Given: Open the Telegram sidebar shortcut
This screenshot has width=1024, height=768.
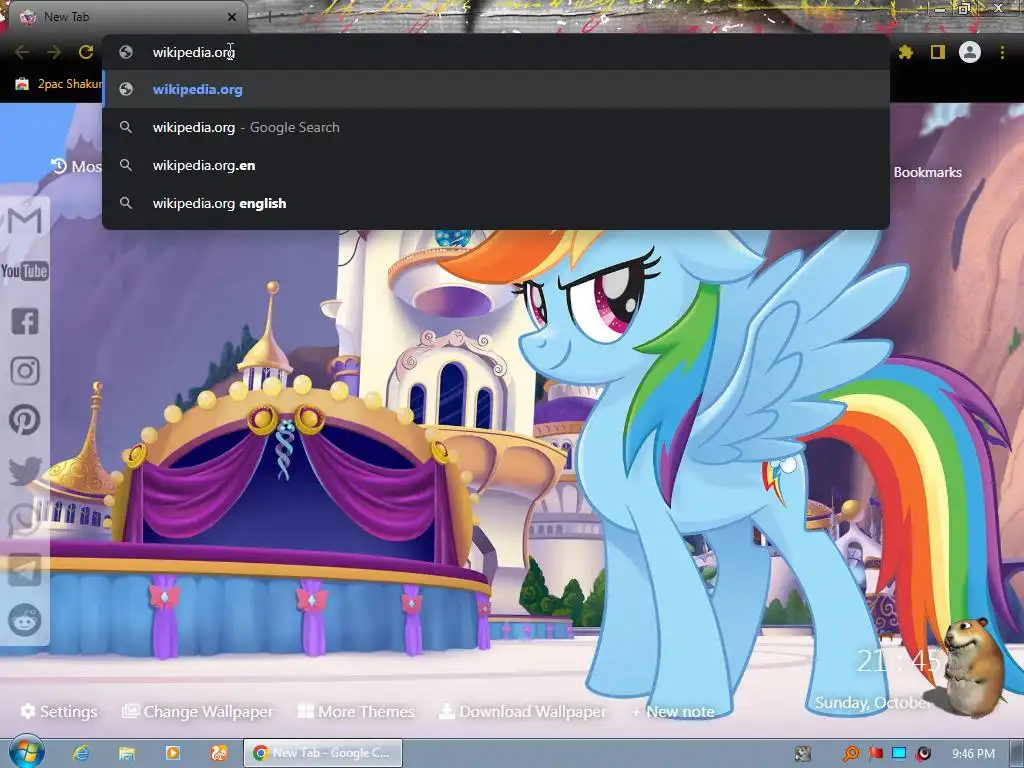Looking at the screenshot, I should (25, 570).
